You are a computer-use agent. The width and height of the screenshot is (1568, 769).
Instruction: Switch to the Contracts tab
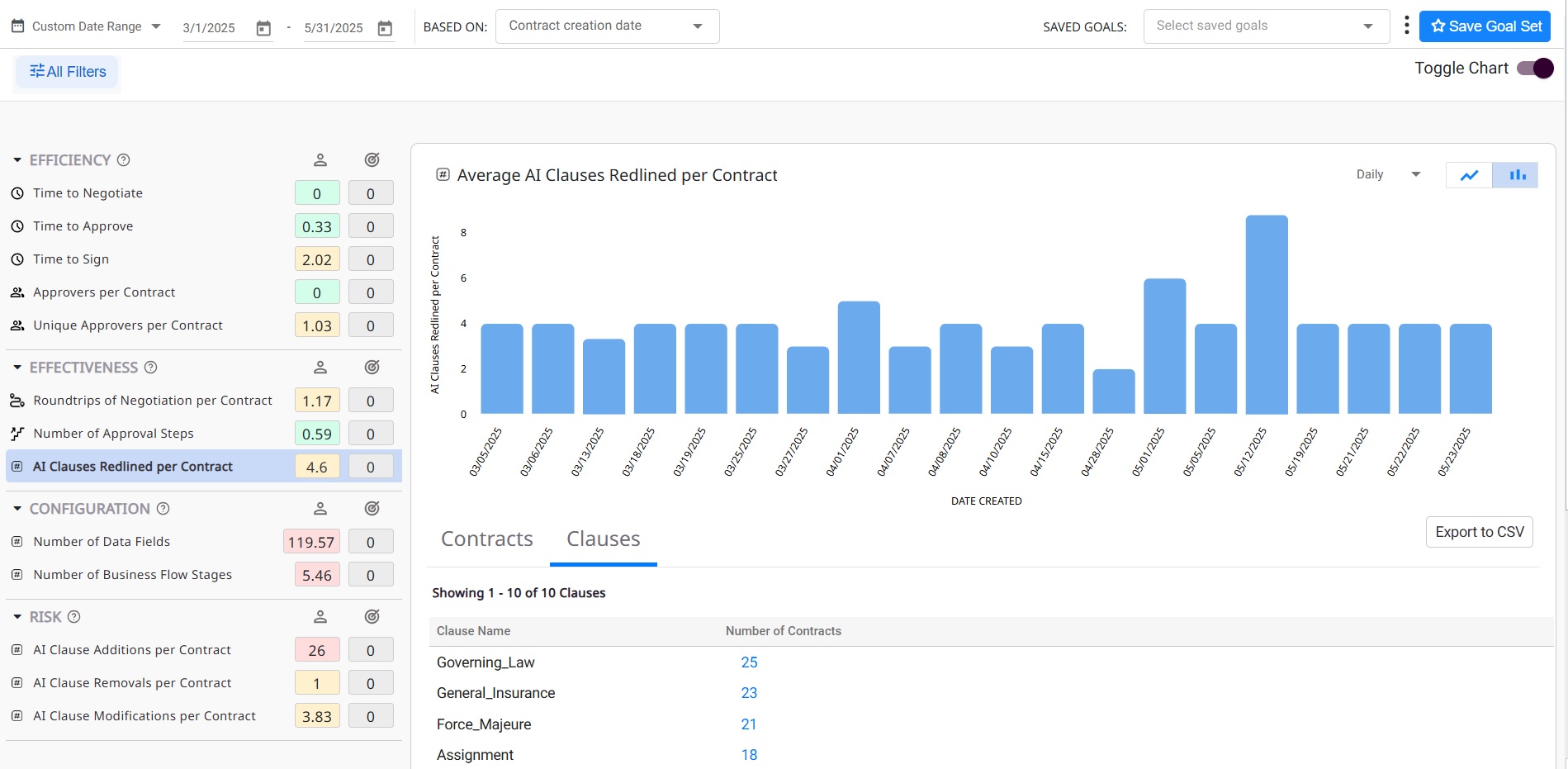point(487,539)
